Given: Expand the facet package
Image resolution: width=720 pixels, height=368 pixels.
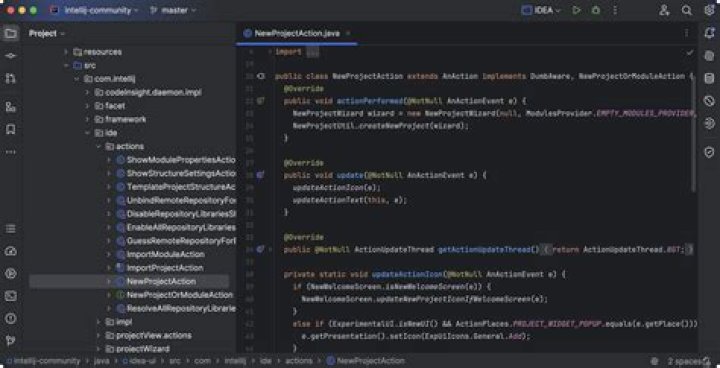Looking at the screenshot, I should coord(87,106).
